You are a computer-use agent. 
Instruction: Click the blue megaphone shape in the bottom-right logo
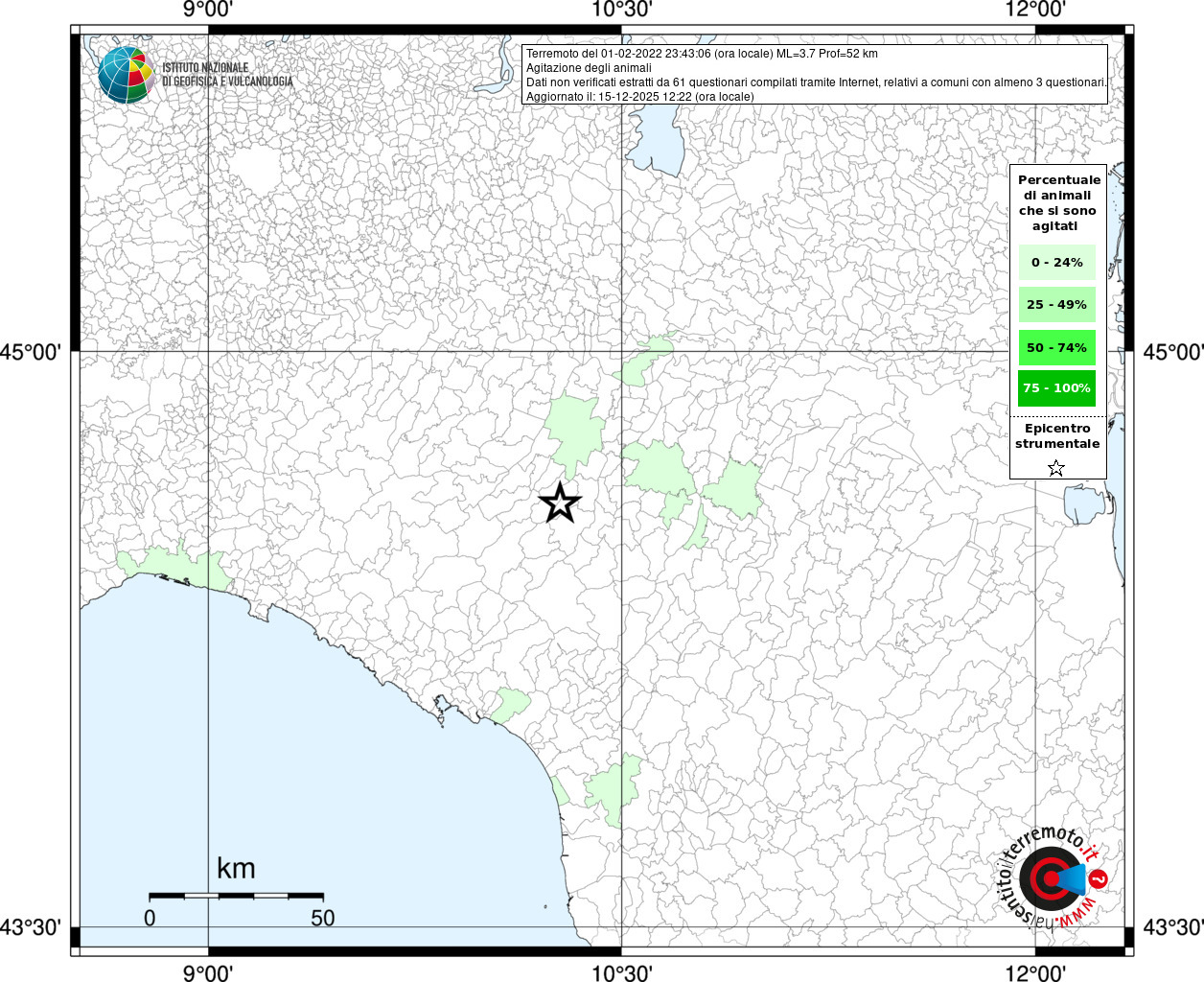point(1076,878)
